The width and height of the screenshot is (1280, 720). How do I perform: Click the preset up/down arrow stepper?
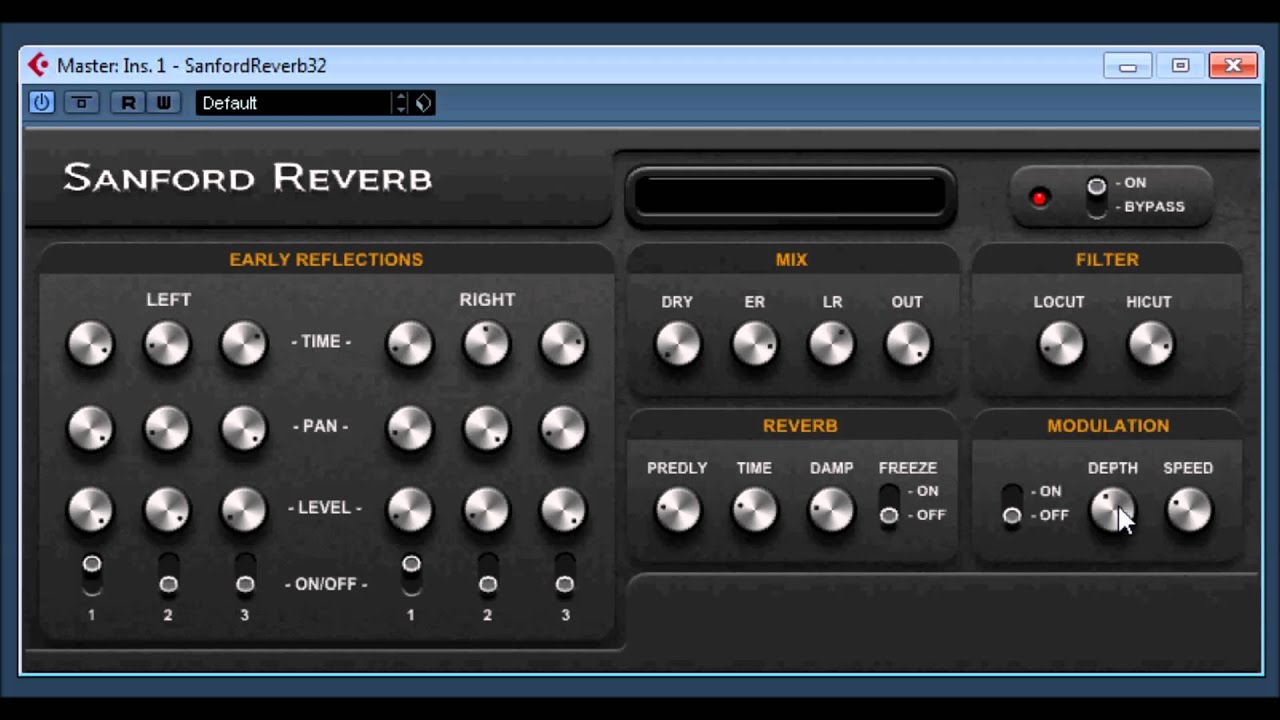[x=401, y=103]
